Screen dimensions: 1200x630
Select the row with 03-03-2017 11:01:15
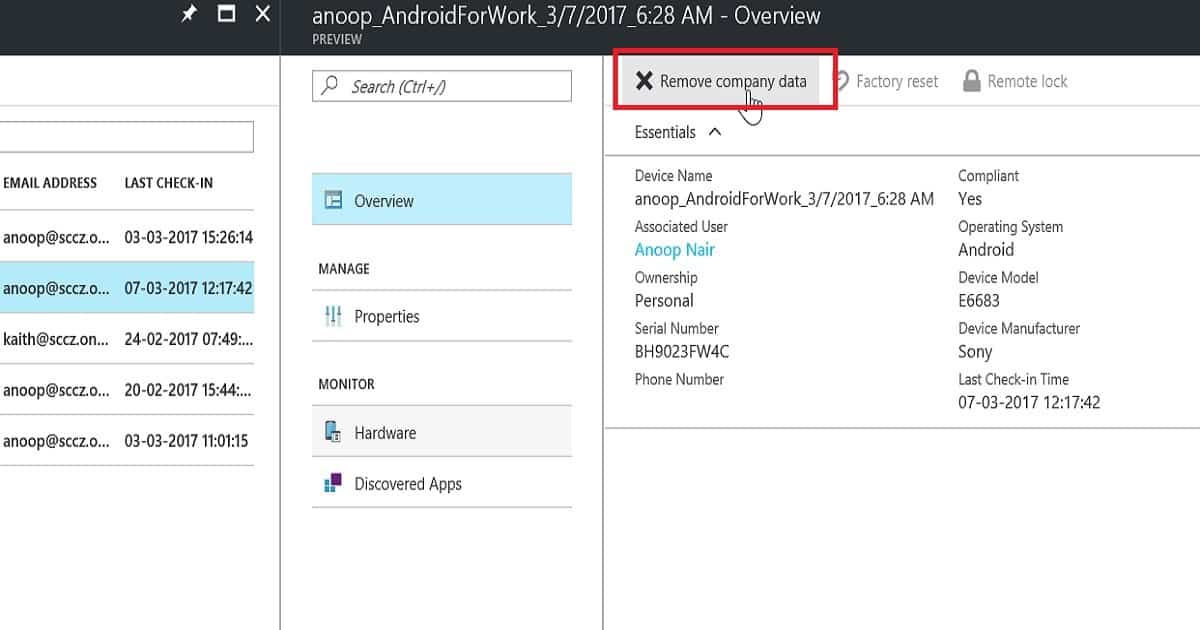tap(127, 441)
